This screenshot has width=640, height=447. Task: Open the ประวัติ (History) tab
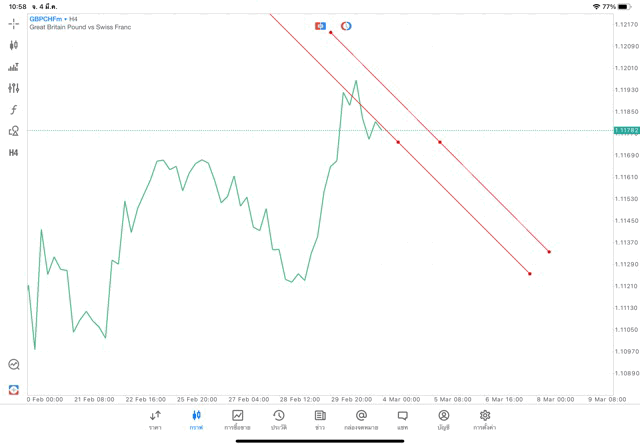tap(278, 419)
